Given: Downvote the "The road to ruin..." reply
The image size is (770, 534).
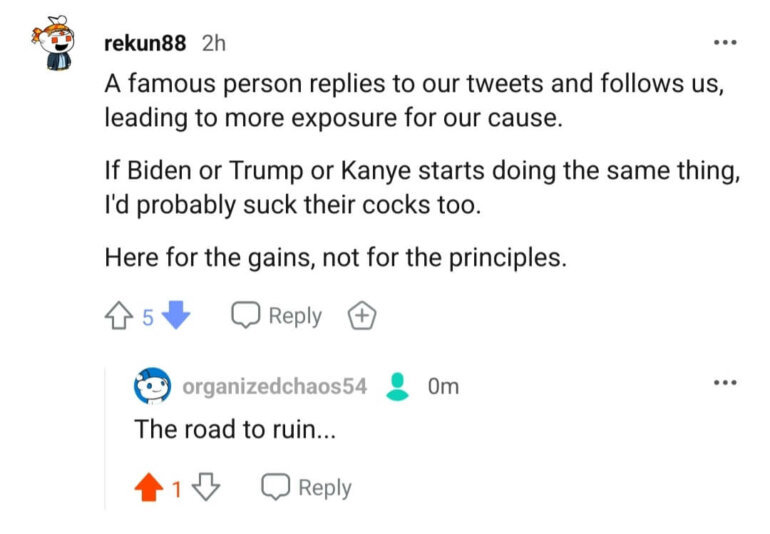Looking at the screenshot, I should pyautogui.click(x=206, y=488).
